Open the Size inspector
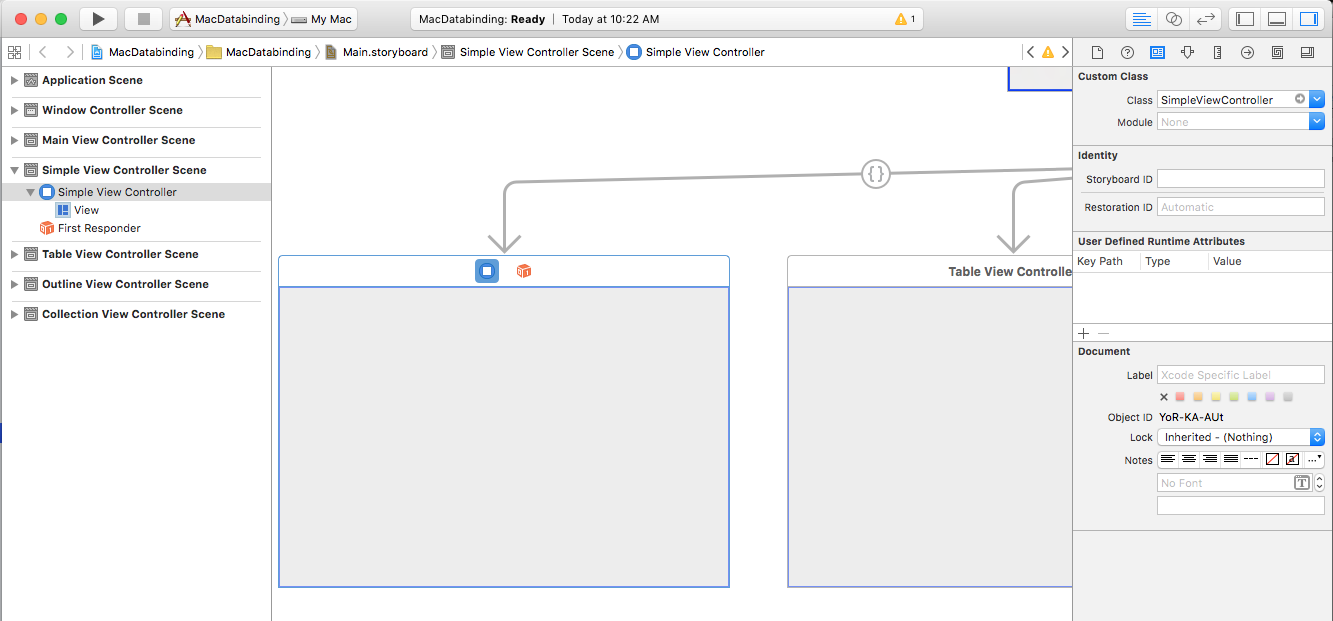 (1217, 52)
